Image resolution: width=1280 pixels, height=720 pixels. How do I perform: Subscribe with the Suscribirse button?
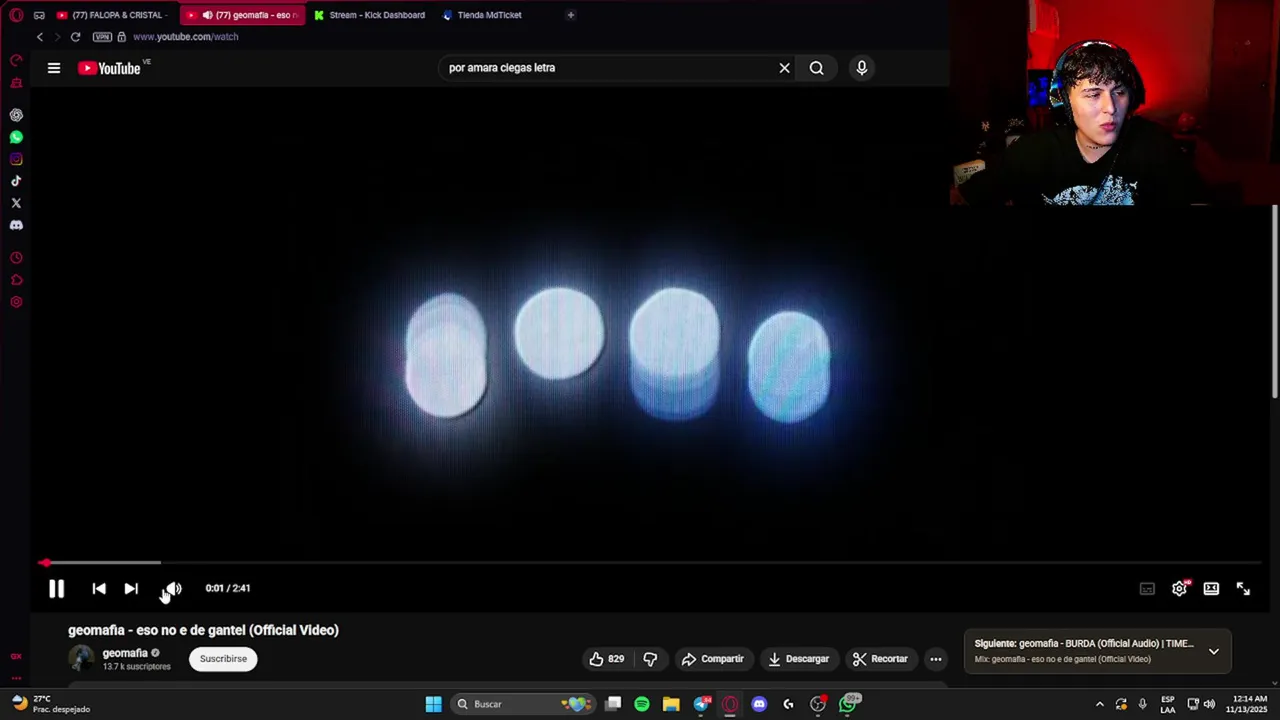pos(223,659)
